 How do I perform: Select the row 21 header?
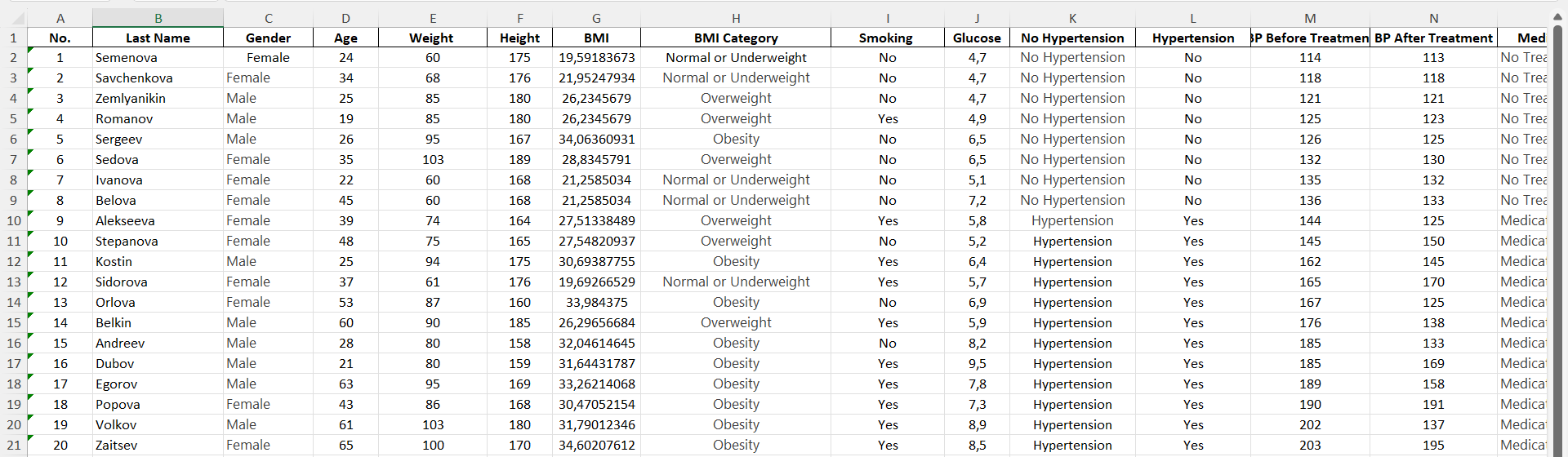point(14,445)
